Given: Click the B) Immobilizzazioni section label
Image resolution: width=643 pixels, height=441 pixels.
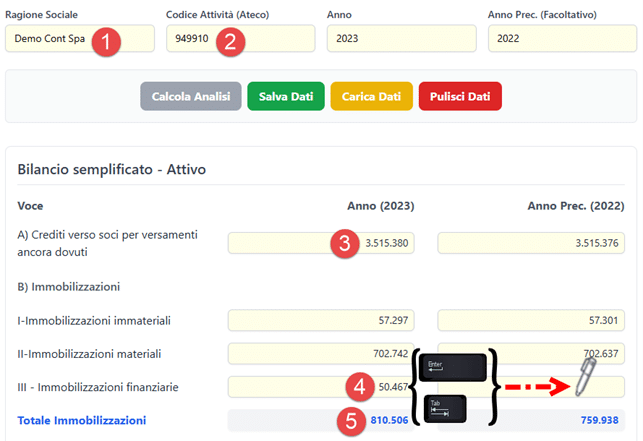Looking at the screenshot, I should (68, 287).
